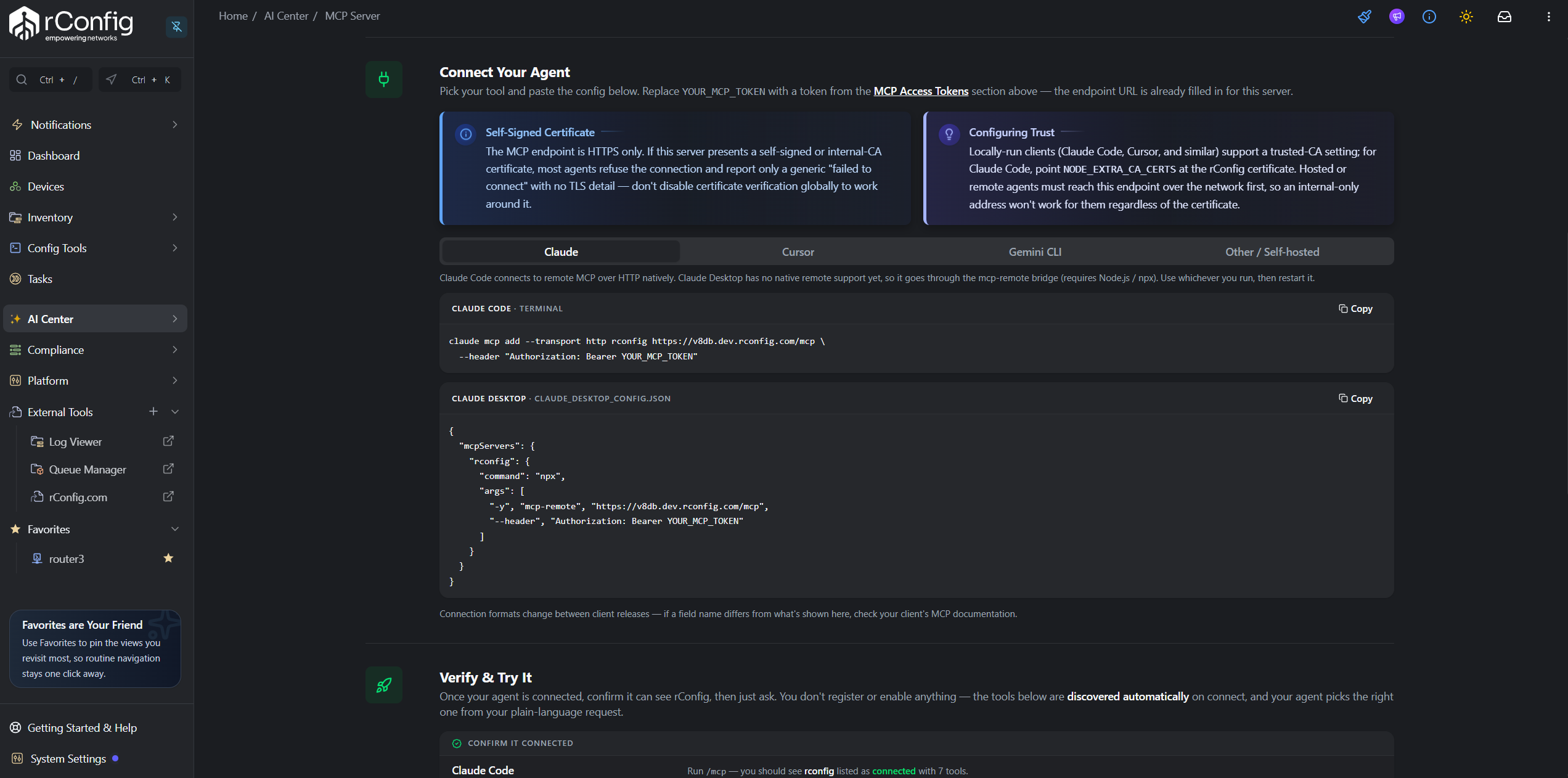Click the Queue Manager external link icon
The height and width of the screenshot is (778, 1568).
click(x=168, y=469)
